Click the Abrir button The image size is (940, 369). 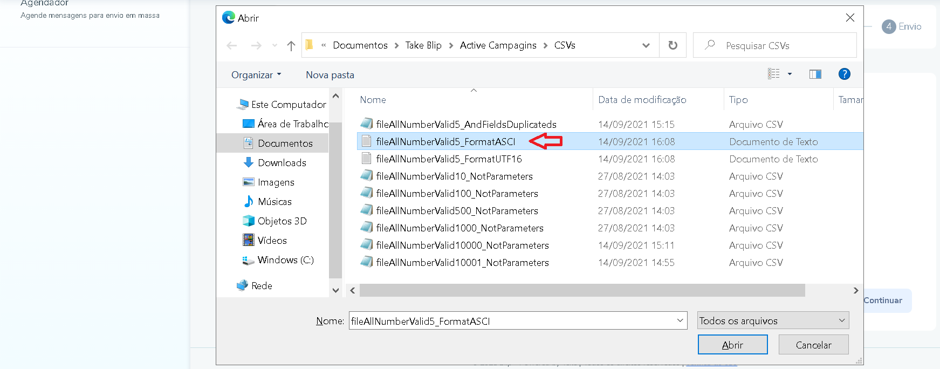click(733, 345)
